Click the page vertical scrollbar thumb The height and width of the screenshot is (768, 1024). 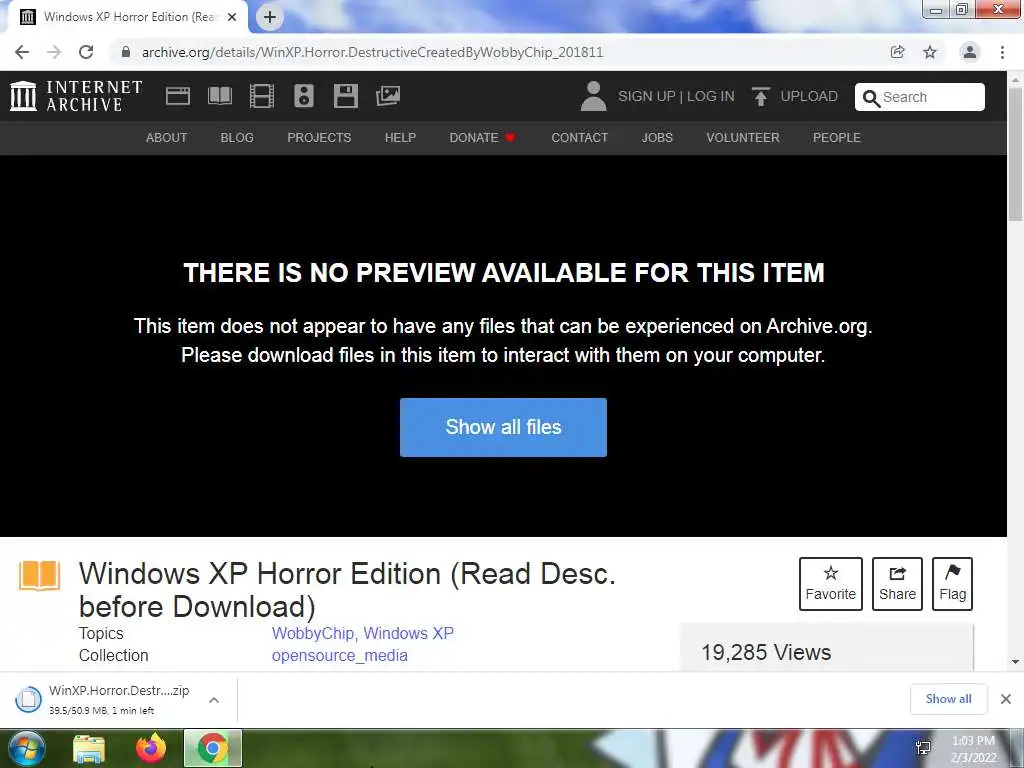point(1016,154)
